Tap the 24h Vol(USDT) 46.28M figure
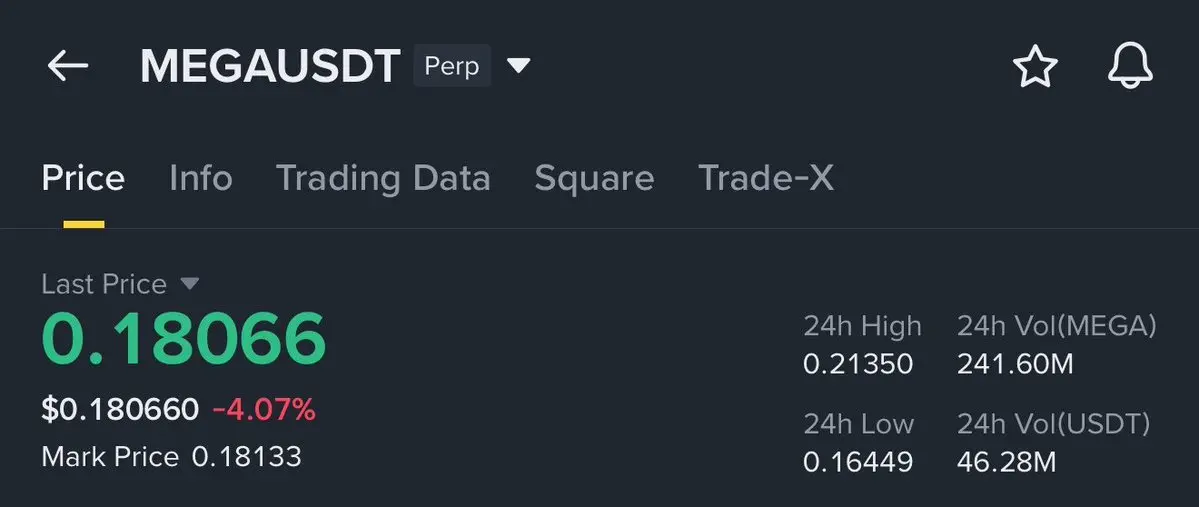 coord(1006,462)
